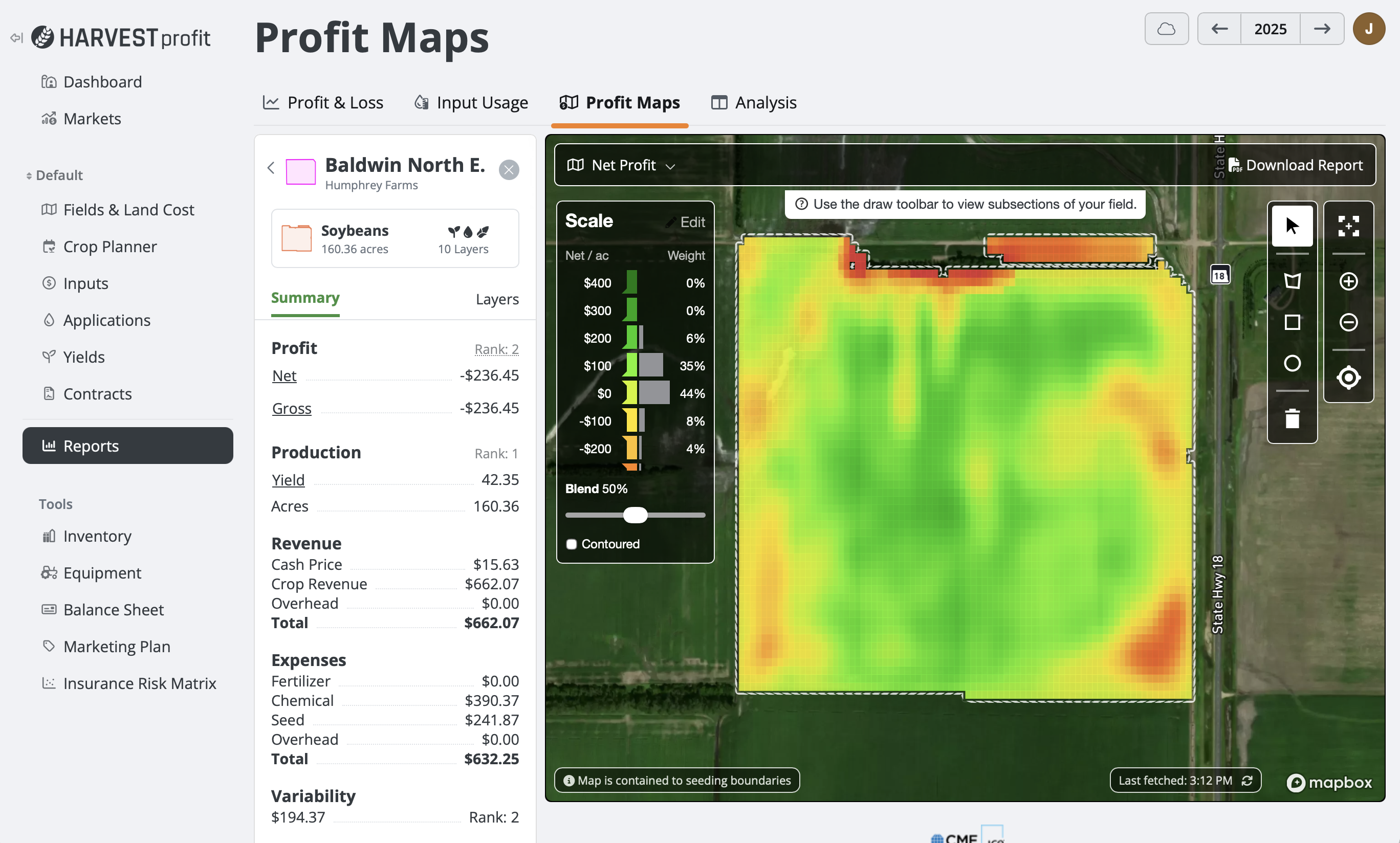Viewport: 1400px width, 843px height.
Task: Select the rectangle draw tool
Action: coord(1293,322)
